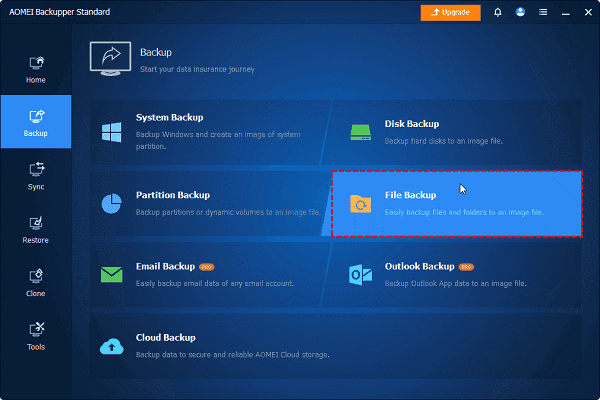Screen dimensions: 600x400
Task: Click "Backup data to secure and reliable" description
Action: click(x=233, y=355)
